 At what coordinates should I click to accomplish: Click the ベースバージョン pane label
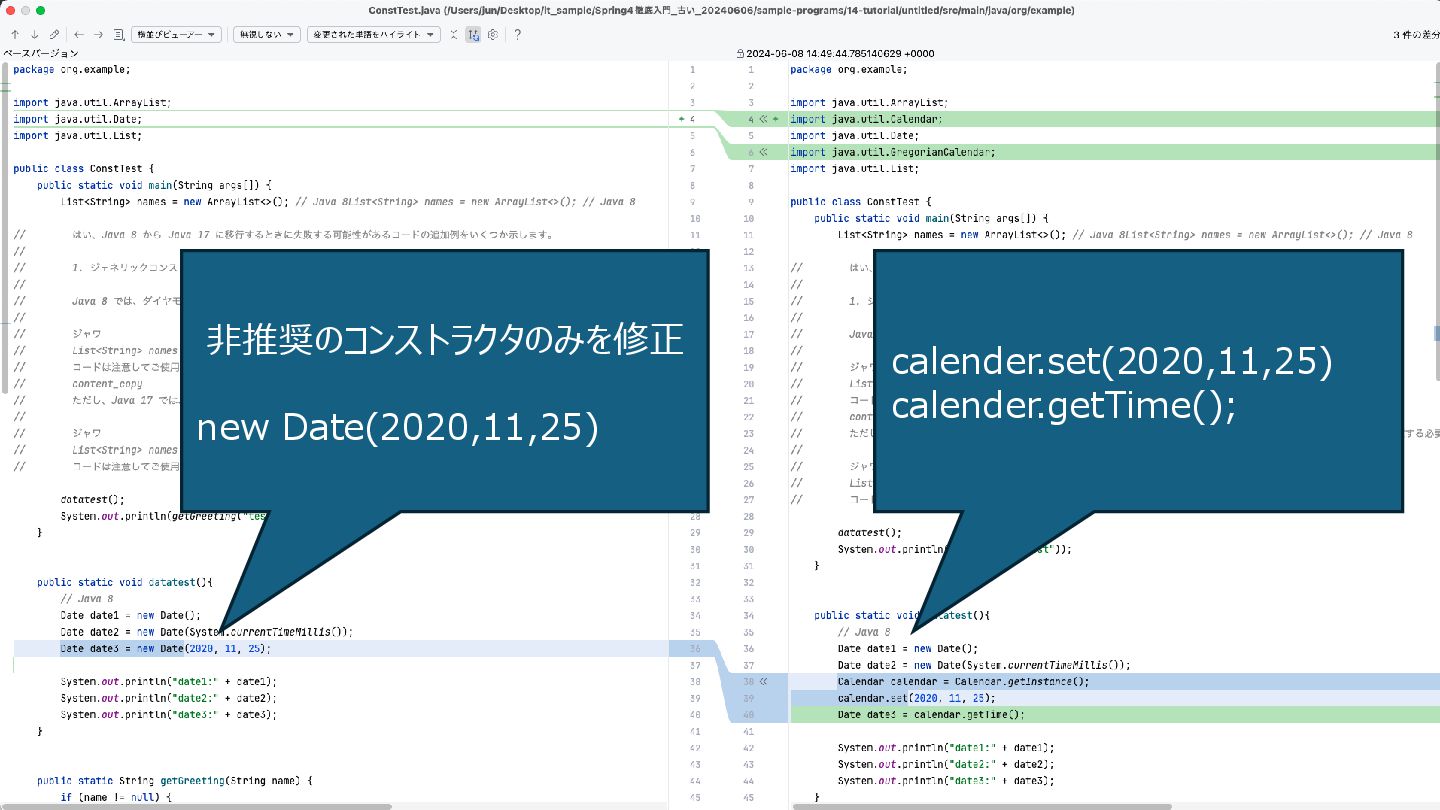(x=39, y=53)
